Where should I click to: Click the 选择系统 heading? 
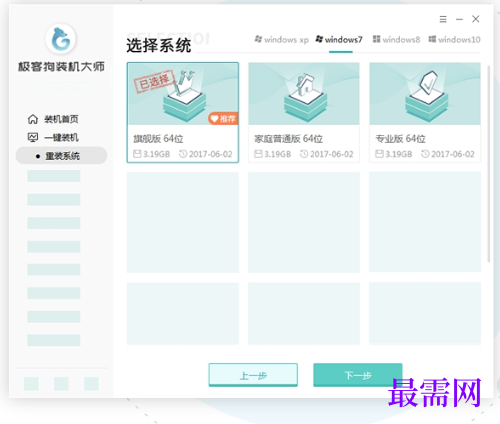point(159,46)
